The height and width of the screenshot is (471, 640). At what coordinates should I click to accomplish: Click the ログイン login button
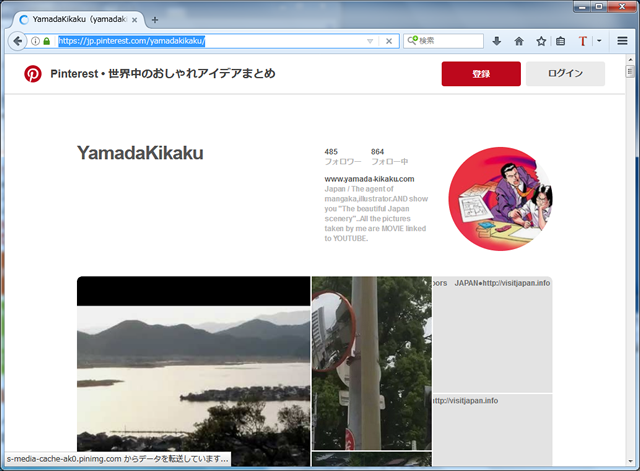564,74
